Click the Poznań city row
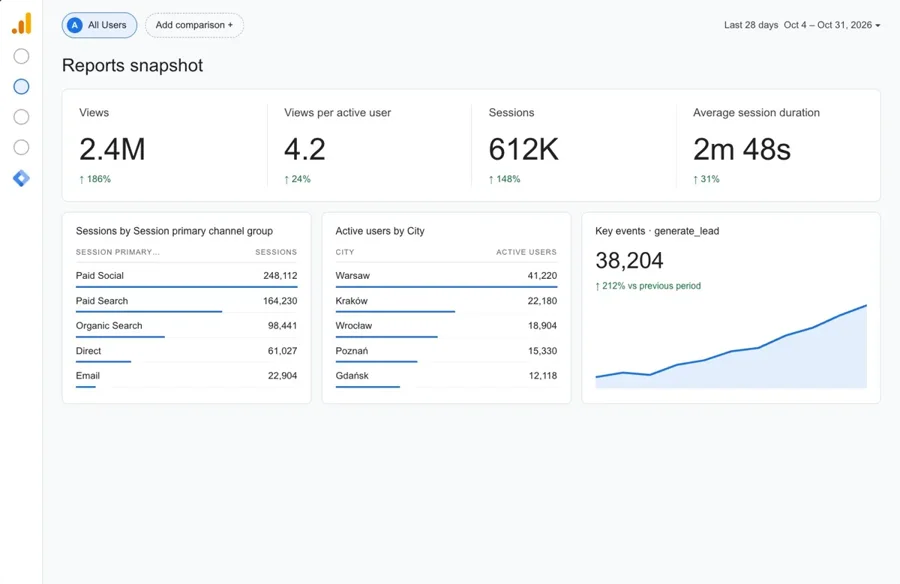The height and width of the screenshot is (584, 900). 446,351
